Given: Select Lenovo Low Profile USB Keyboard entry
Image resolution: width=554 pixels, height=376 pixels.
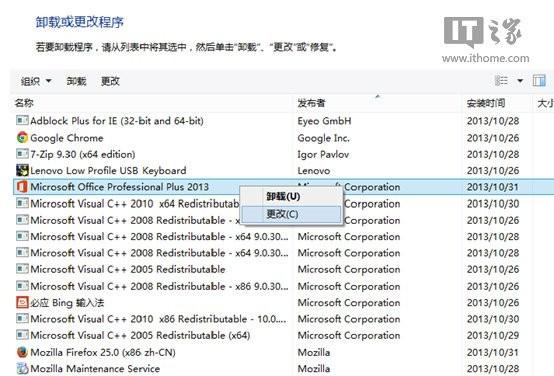Looking at the screenshot, I should 108,171.
